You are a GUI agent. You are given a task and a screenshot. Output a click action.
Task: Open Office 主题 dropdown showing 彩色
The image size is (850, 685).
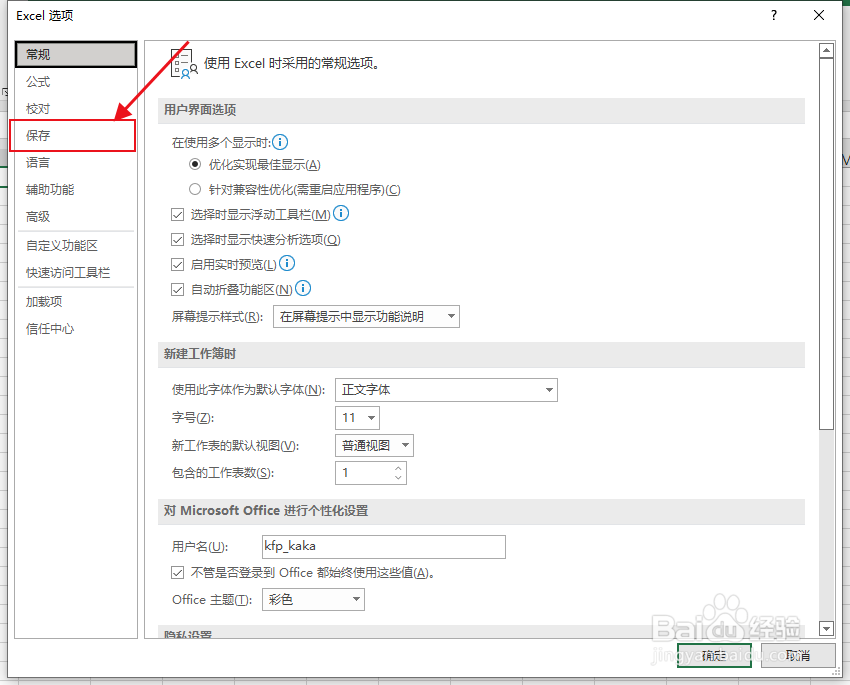[313, 599]
